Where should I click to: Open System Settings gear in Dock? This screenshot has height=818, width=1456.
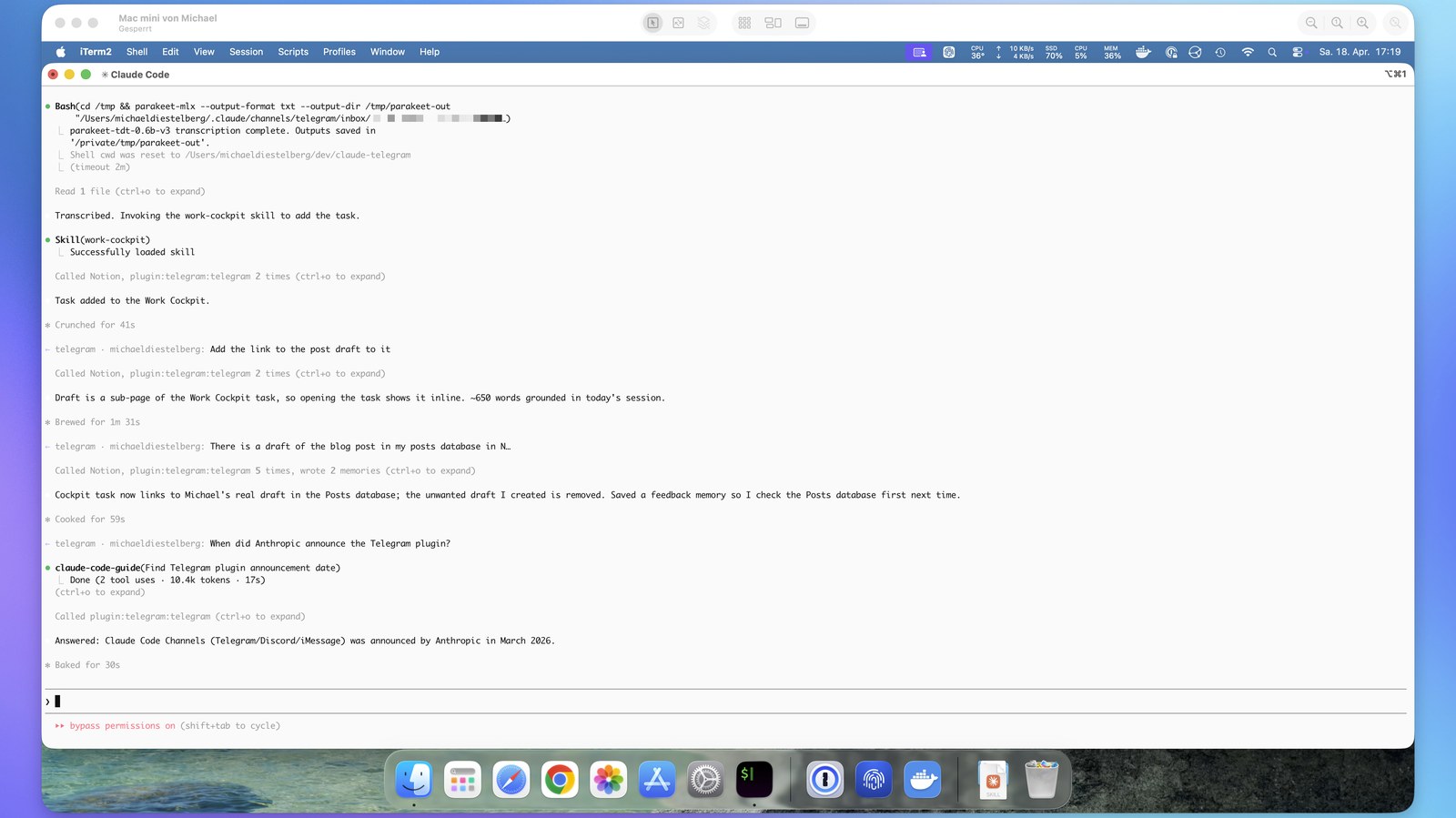[x=705, y=780]
